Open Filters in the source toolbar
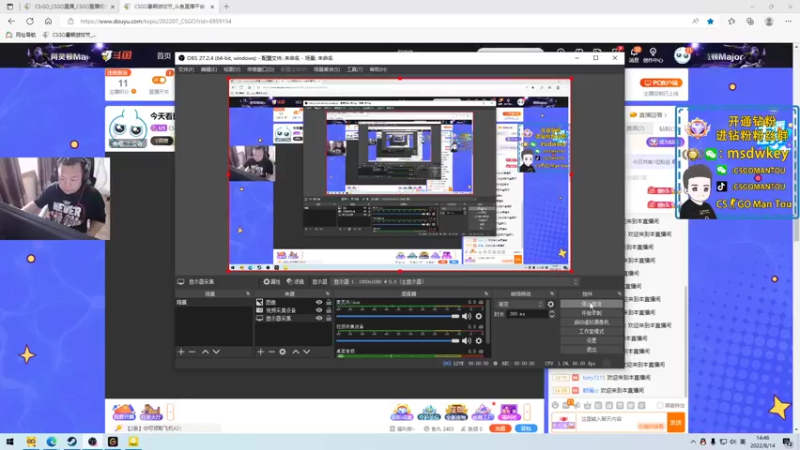This screenshot has height=450, width=800. pyautogui.click(x=295, y=282)
